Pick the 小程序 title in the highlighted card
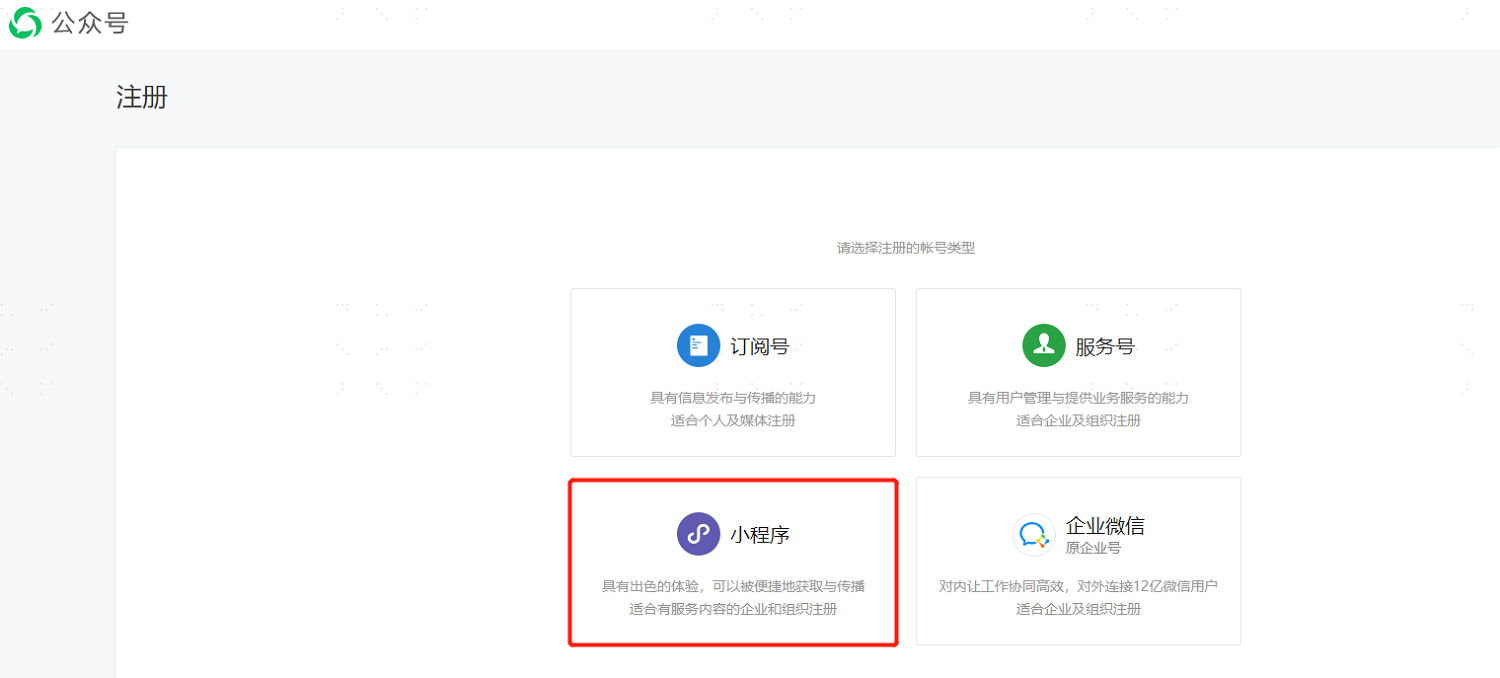This screenshot has height=678, width=1500. click(760, 535)
